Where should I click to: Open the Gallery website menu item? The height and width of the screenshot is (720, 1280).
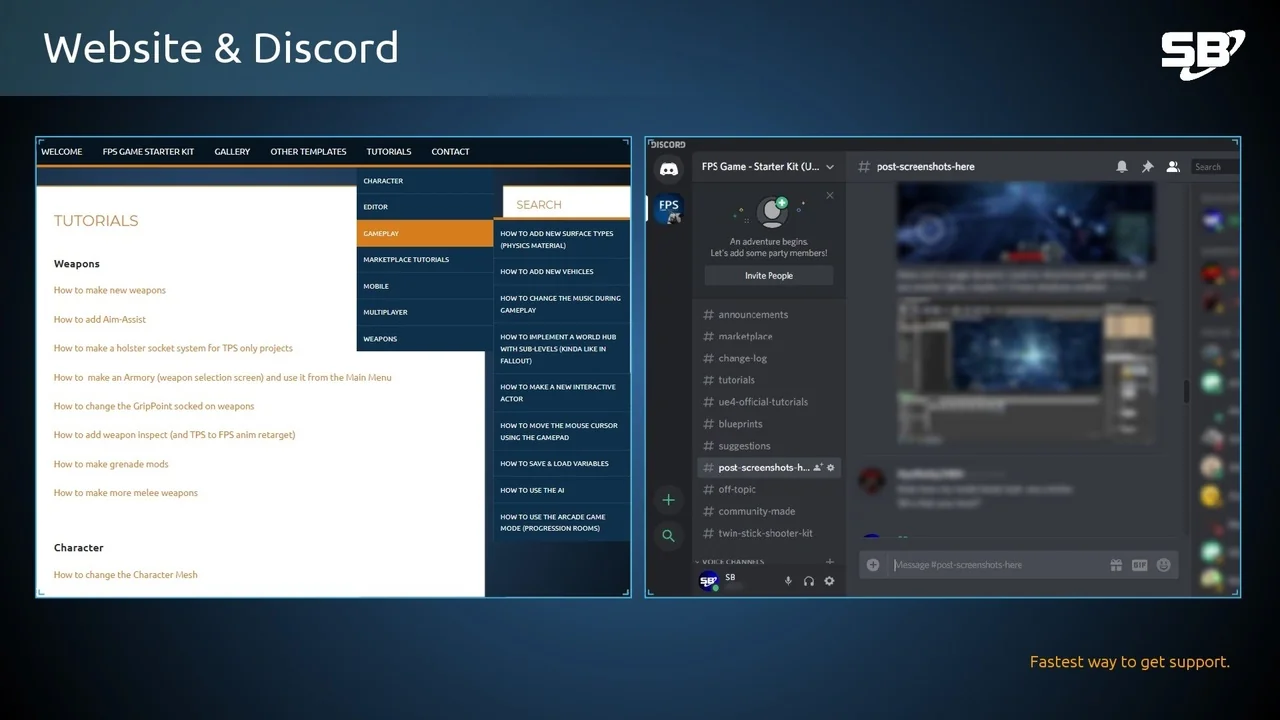coord(232,152)
